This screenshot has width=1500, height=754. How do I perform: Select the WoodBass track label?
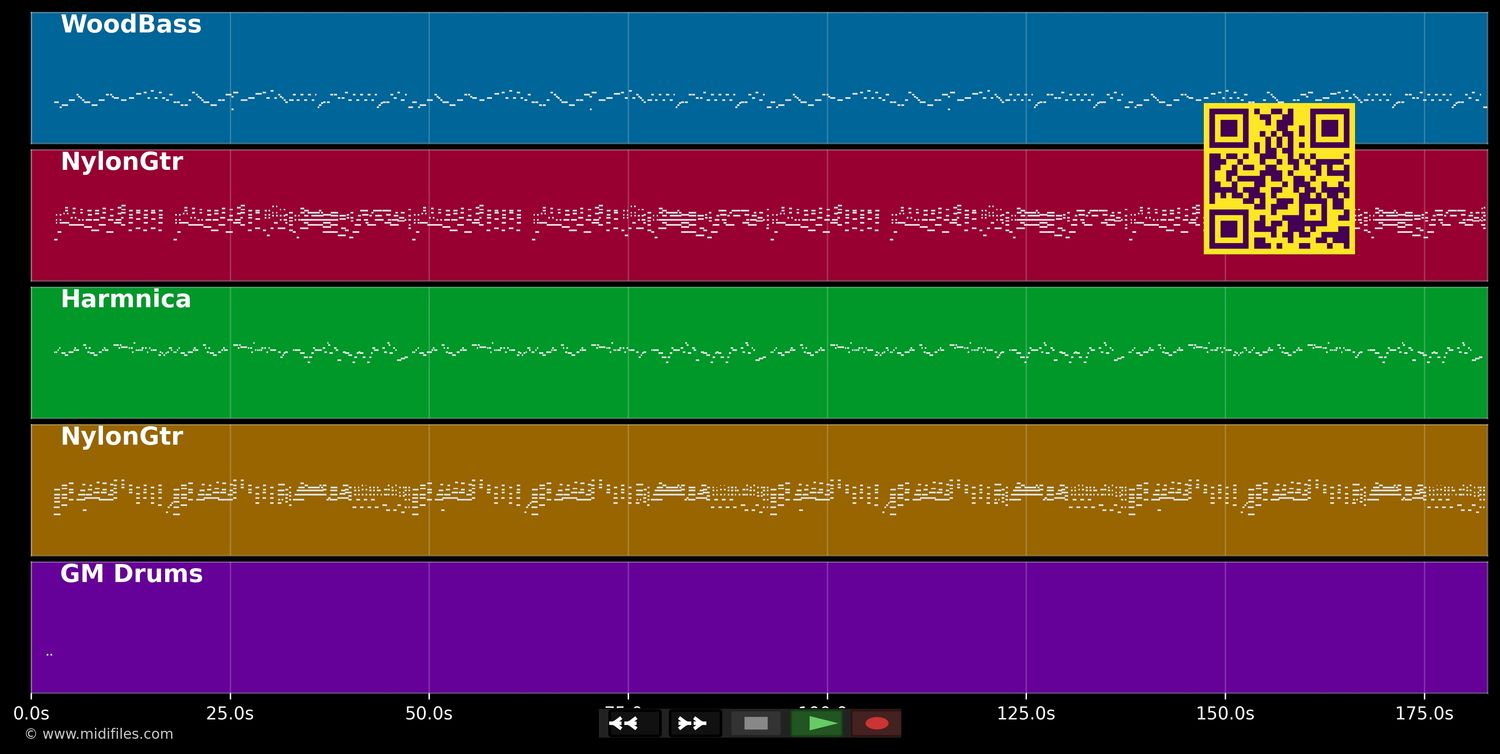131,25
